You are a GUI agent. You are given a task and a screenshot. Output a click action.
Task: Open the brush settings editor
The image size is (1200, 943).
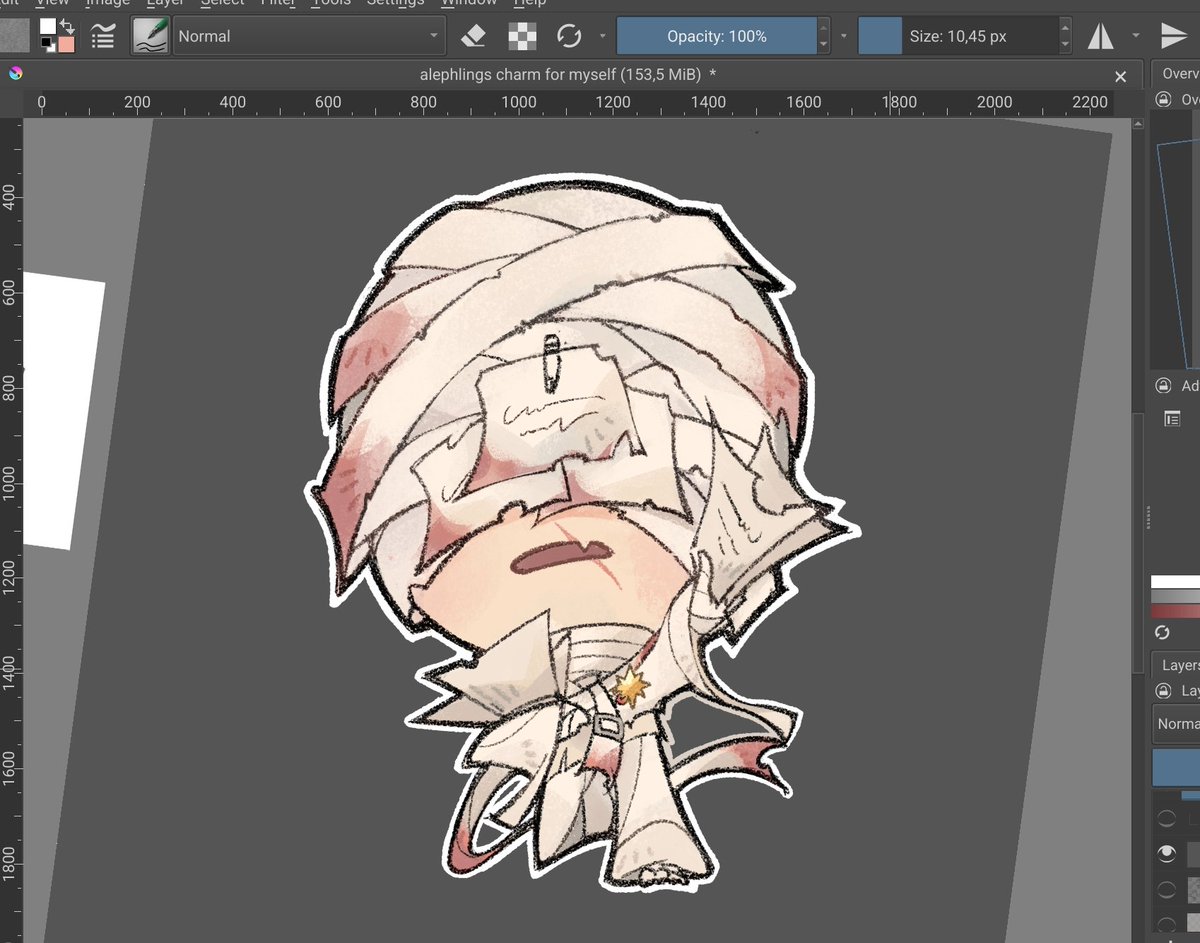tap(102, 36)
